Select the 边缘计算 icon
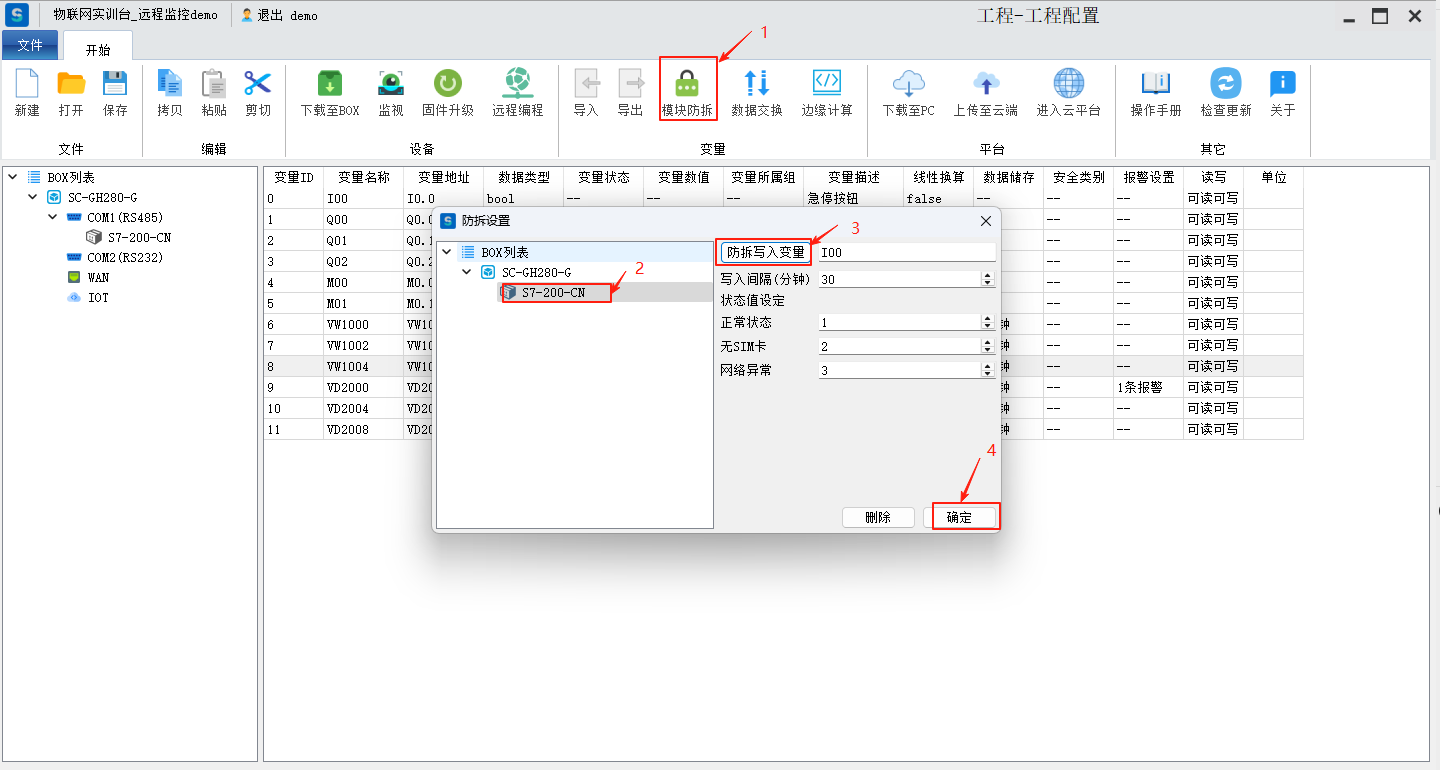 [827, 84]
